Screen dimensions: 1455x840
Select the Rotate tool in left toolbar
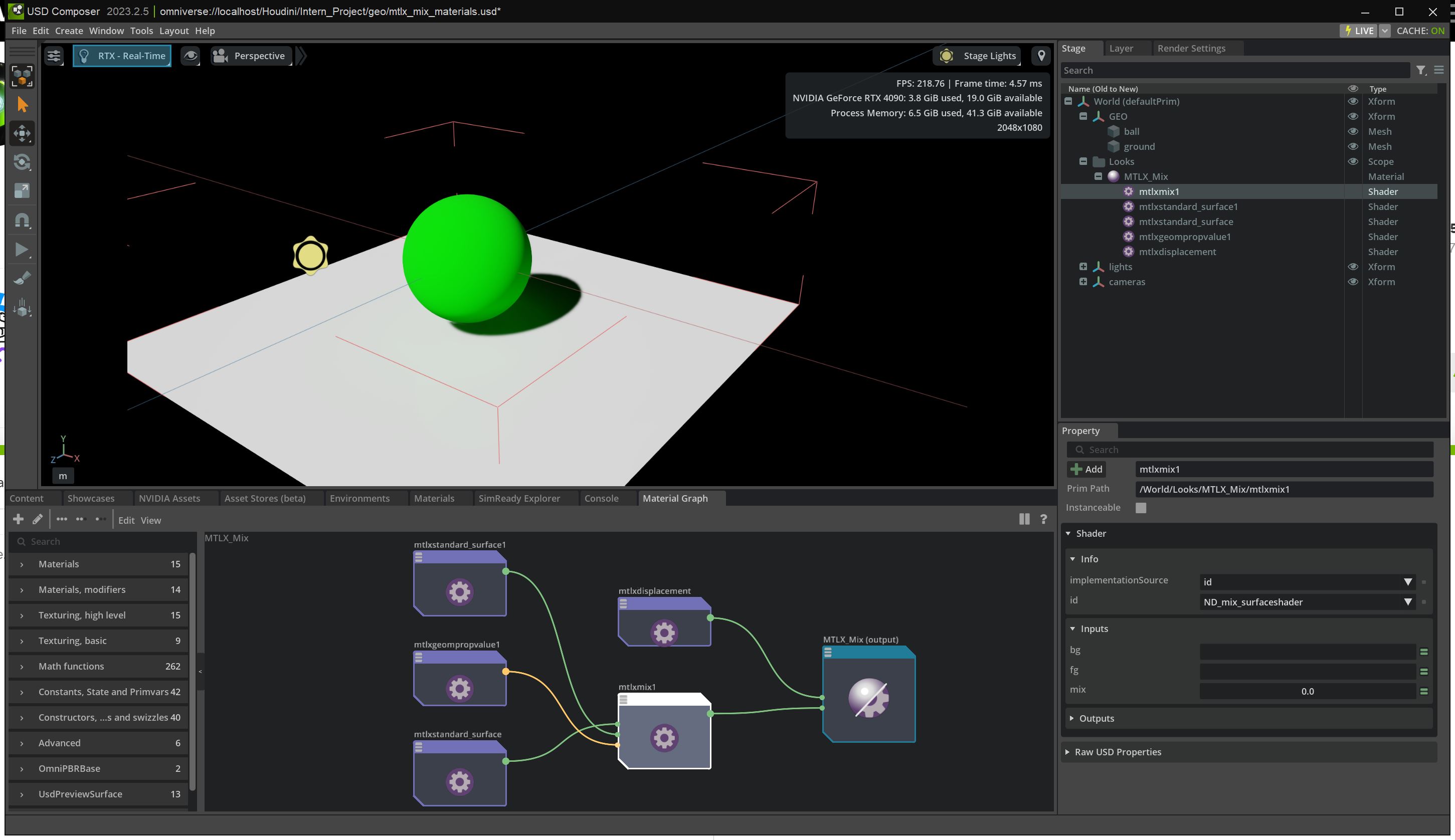click(x=22, y=162)
